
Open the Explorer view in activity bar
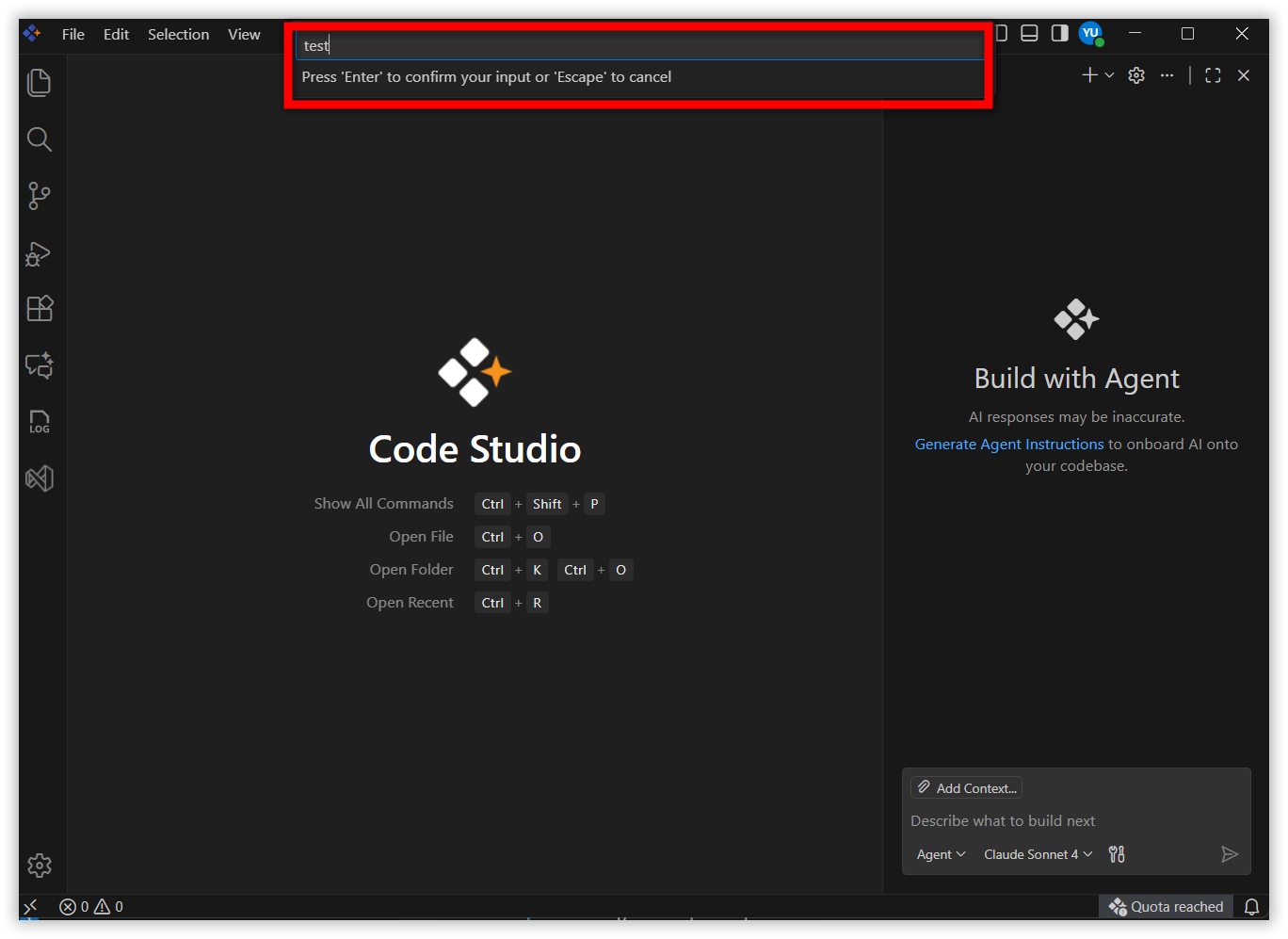tap(39, 83)
